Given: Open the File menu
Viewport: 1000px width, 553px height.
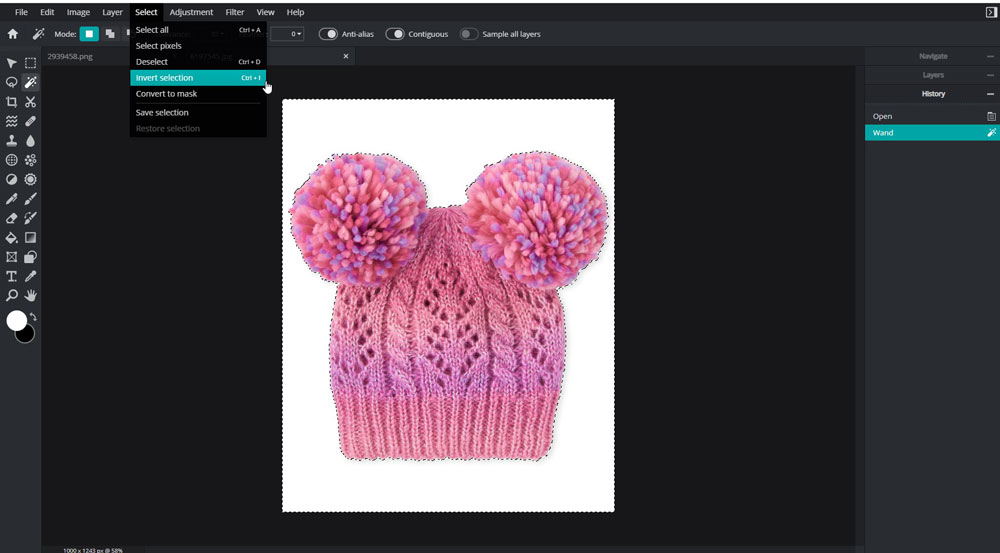Looking at the screenshot, I should coord(21,12).
